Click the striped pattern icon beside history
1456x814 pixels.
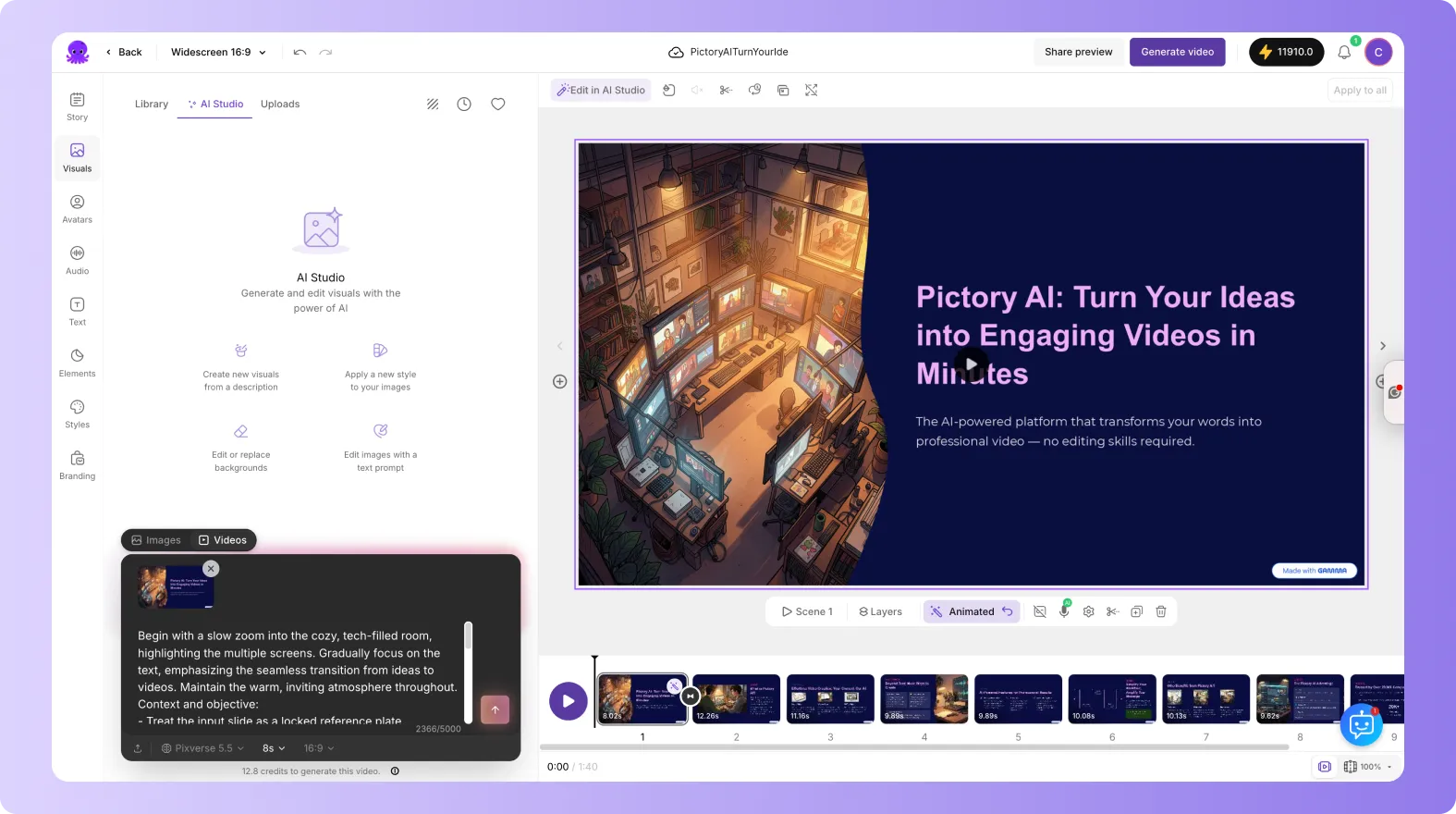433,105
